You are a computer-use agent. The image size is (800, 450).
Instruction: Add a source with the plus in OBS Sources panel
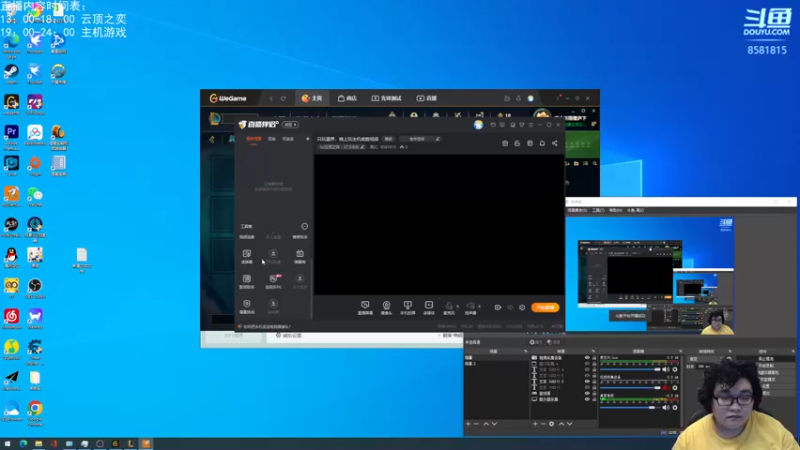click(535, 424)
